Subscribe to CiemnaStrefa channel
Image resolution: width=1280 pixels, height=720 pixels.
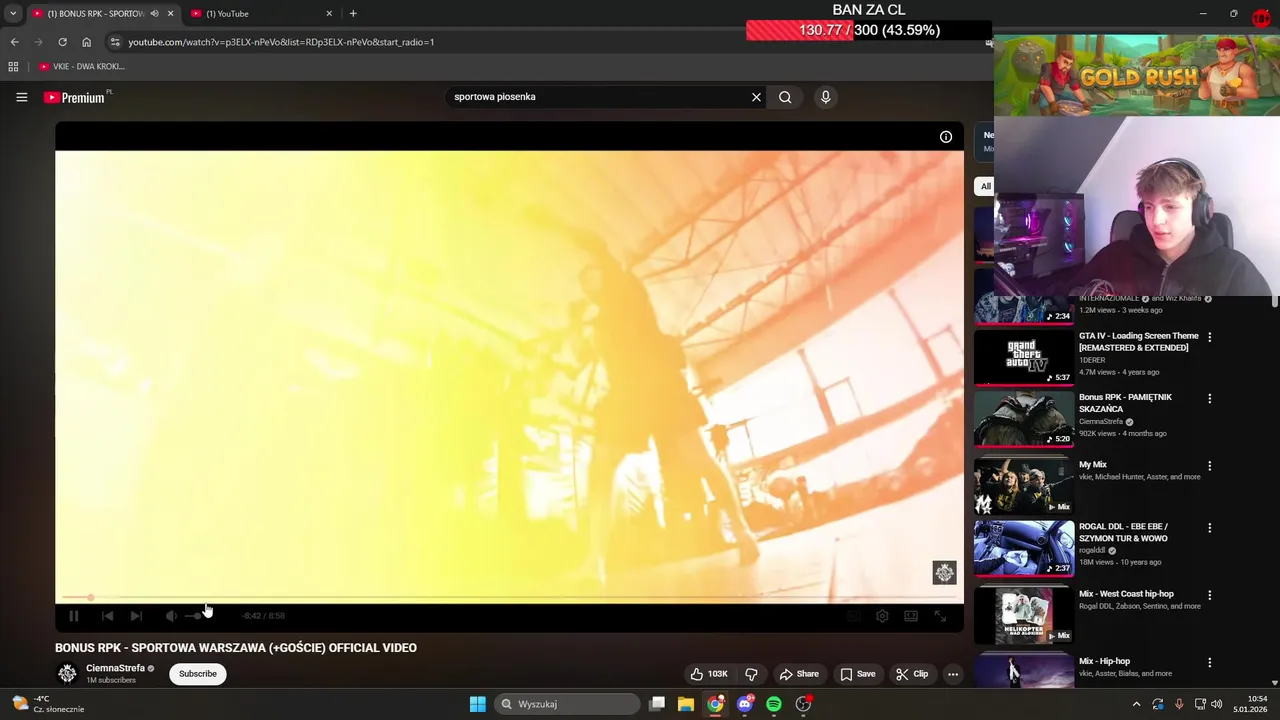(x=198, y=674)
